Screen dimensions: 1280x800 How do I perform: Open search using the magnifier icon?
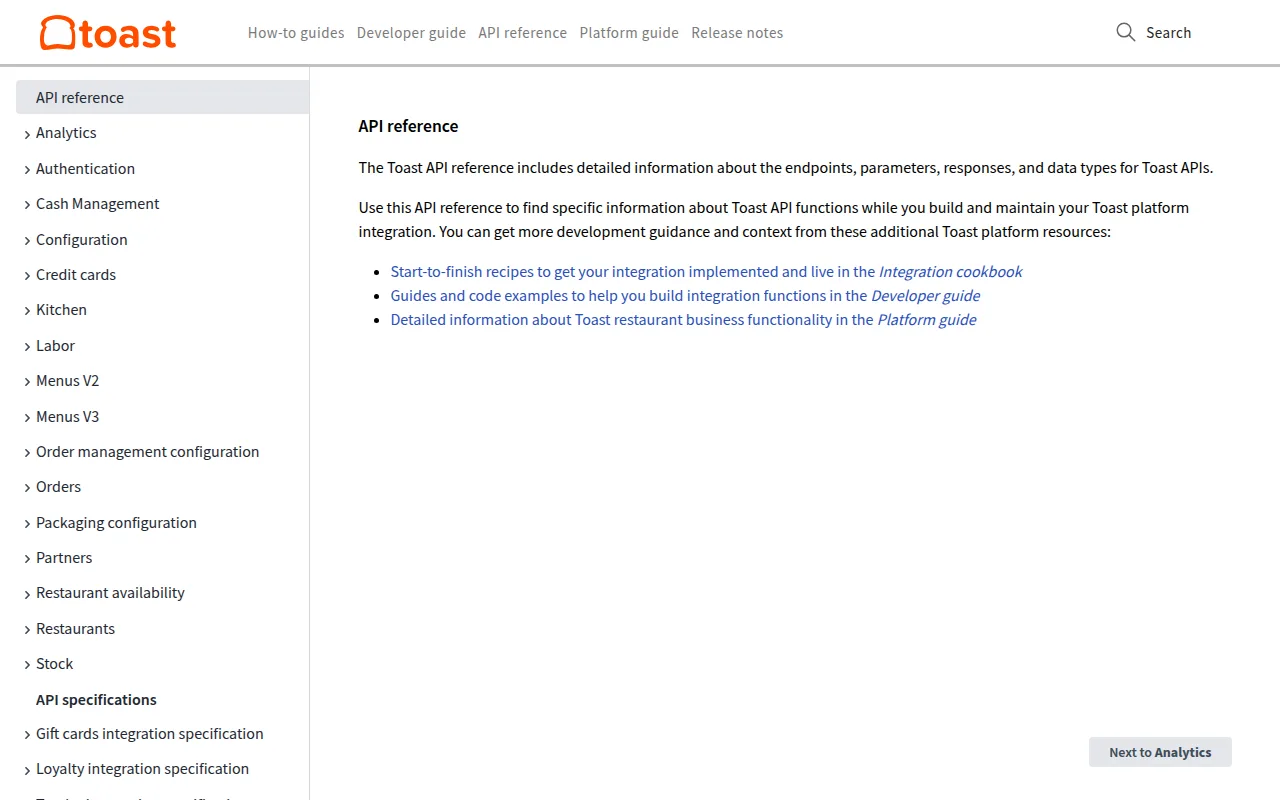[x=1125, y=32]
